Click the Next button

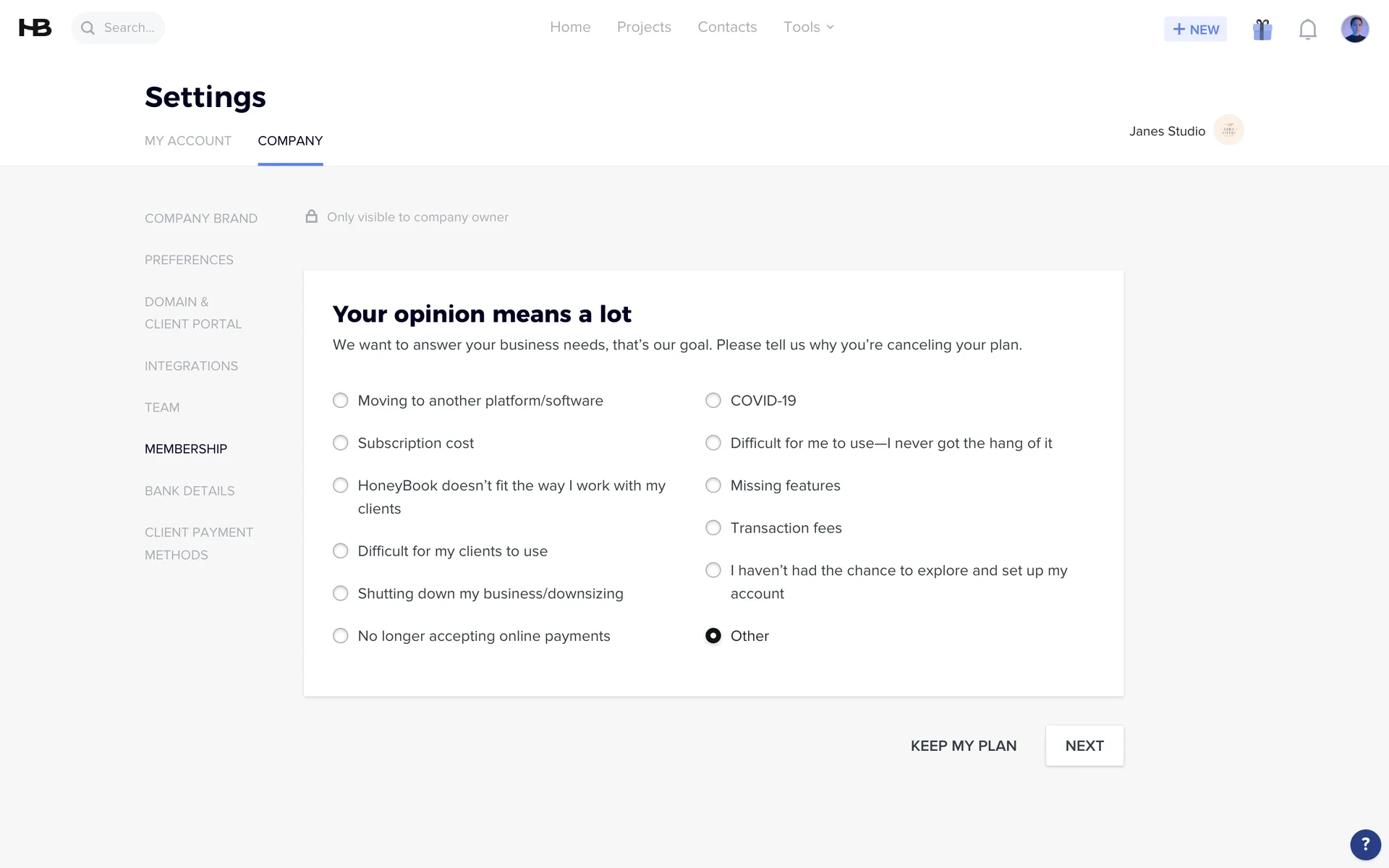pos(1084,746)
